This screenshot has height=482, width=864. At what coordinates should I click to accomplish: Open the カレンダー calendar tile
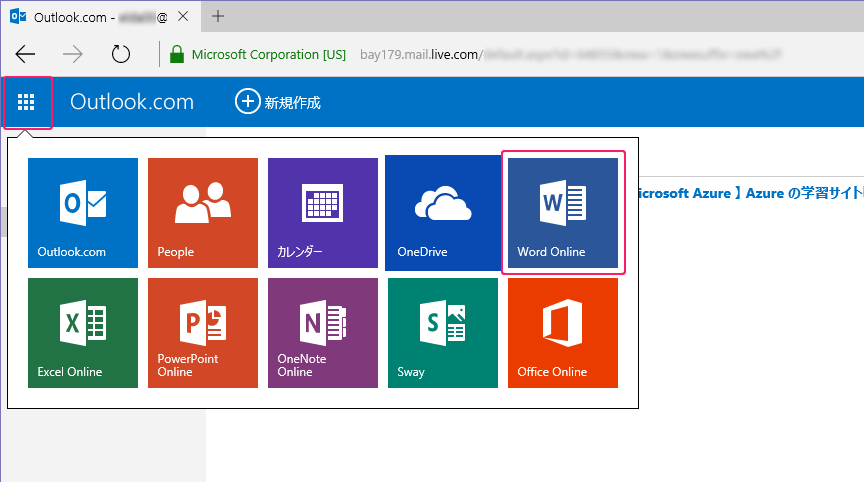coord(323,213)
